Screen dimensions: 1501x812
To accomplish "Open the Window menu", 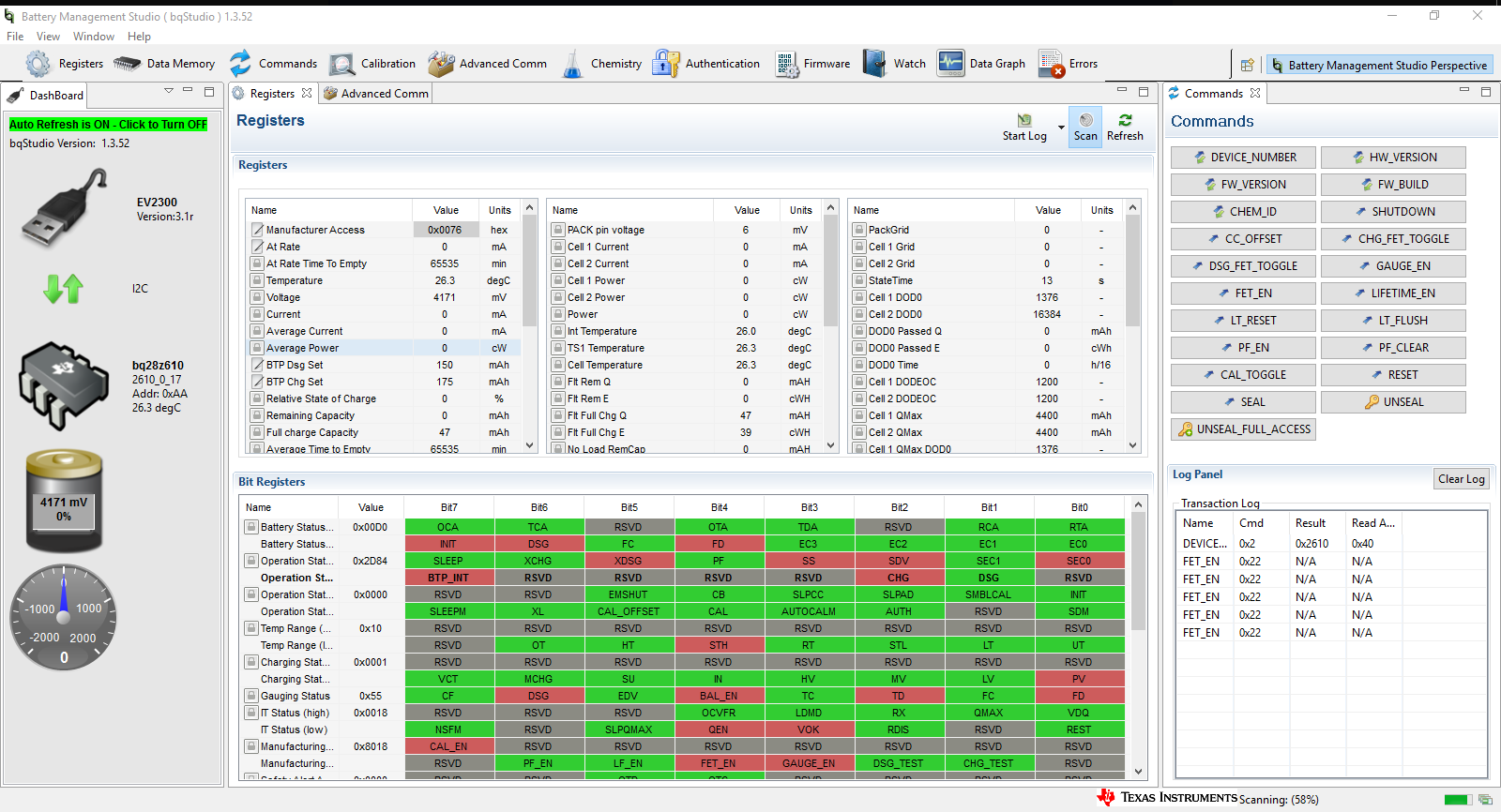I will coord(94,37).
